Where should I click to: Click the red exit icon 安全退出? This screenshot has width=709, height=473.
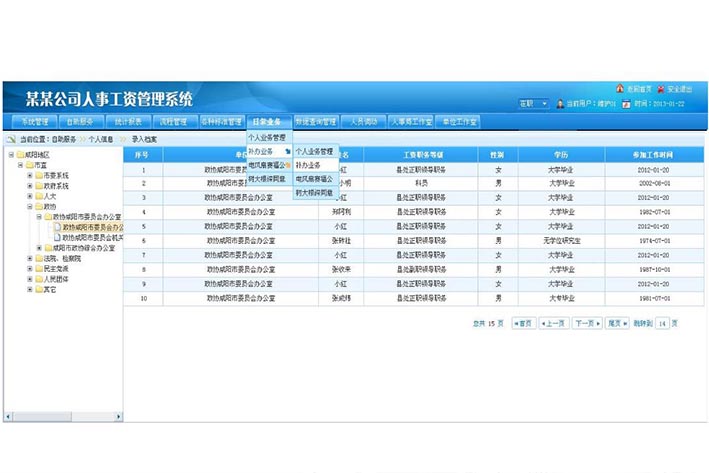[x=661, y=89]
